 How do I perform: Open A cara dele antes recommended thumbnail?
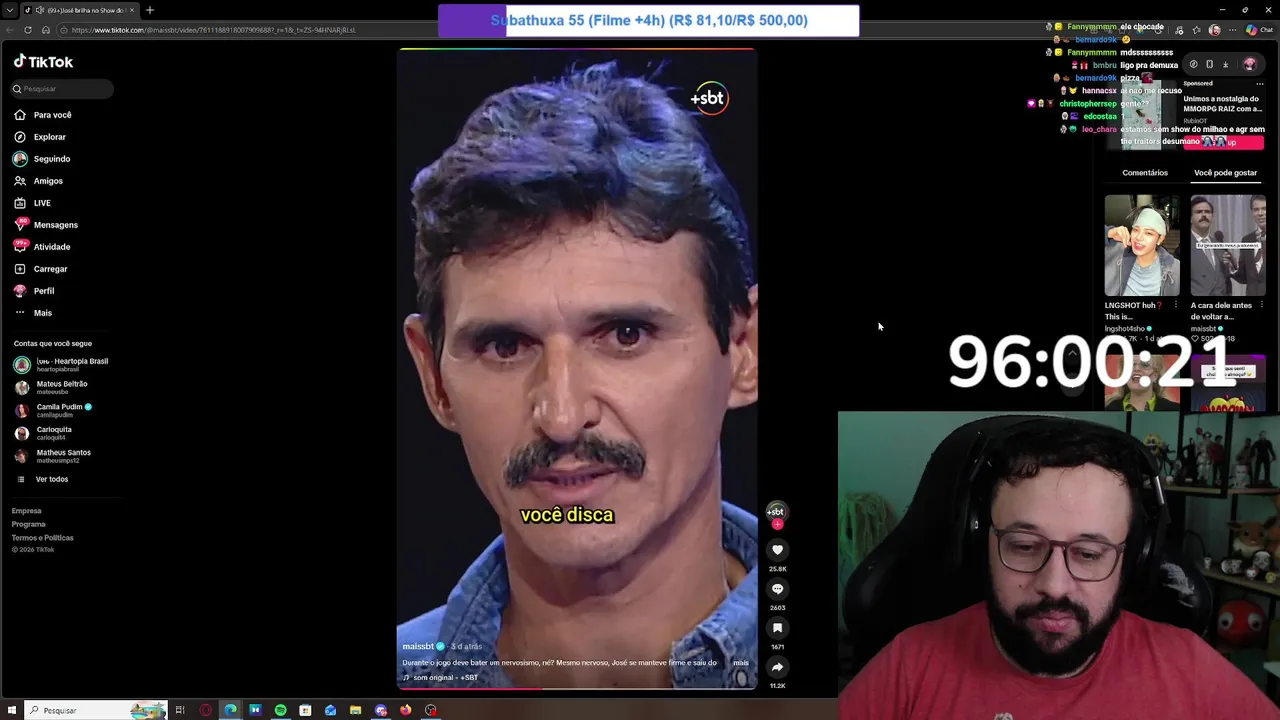(x=1228, y=246)
